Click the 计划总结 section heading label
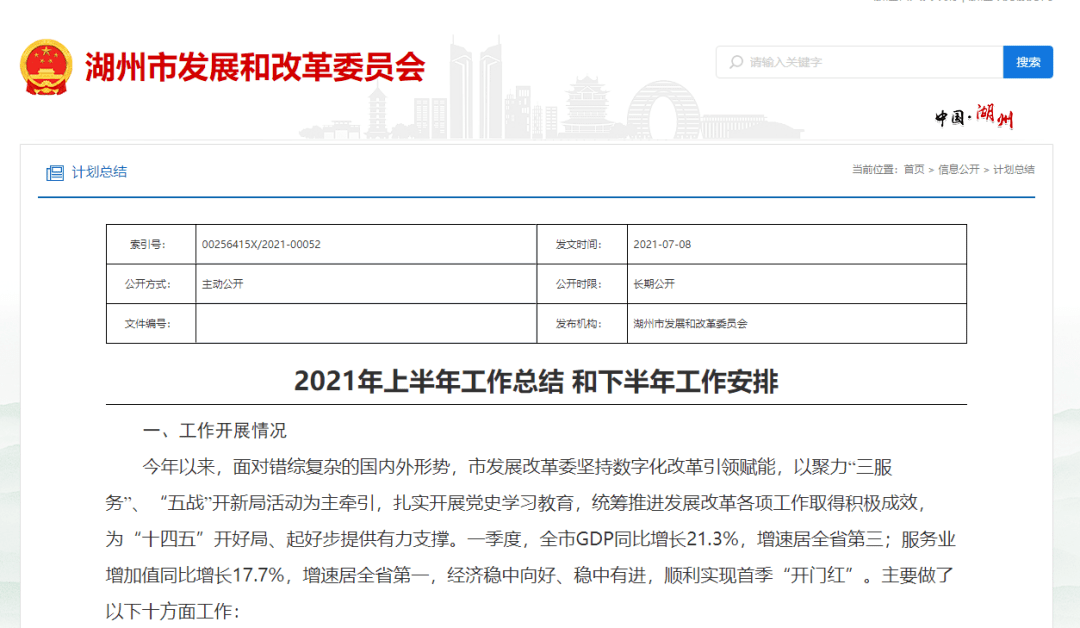Viewport: 1080px width, 628px height. (x=100, y=171)
